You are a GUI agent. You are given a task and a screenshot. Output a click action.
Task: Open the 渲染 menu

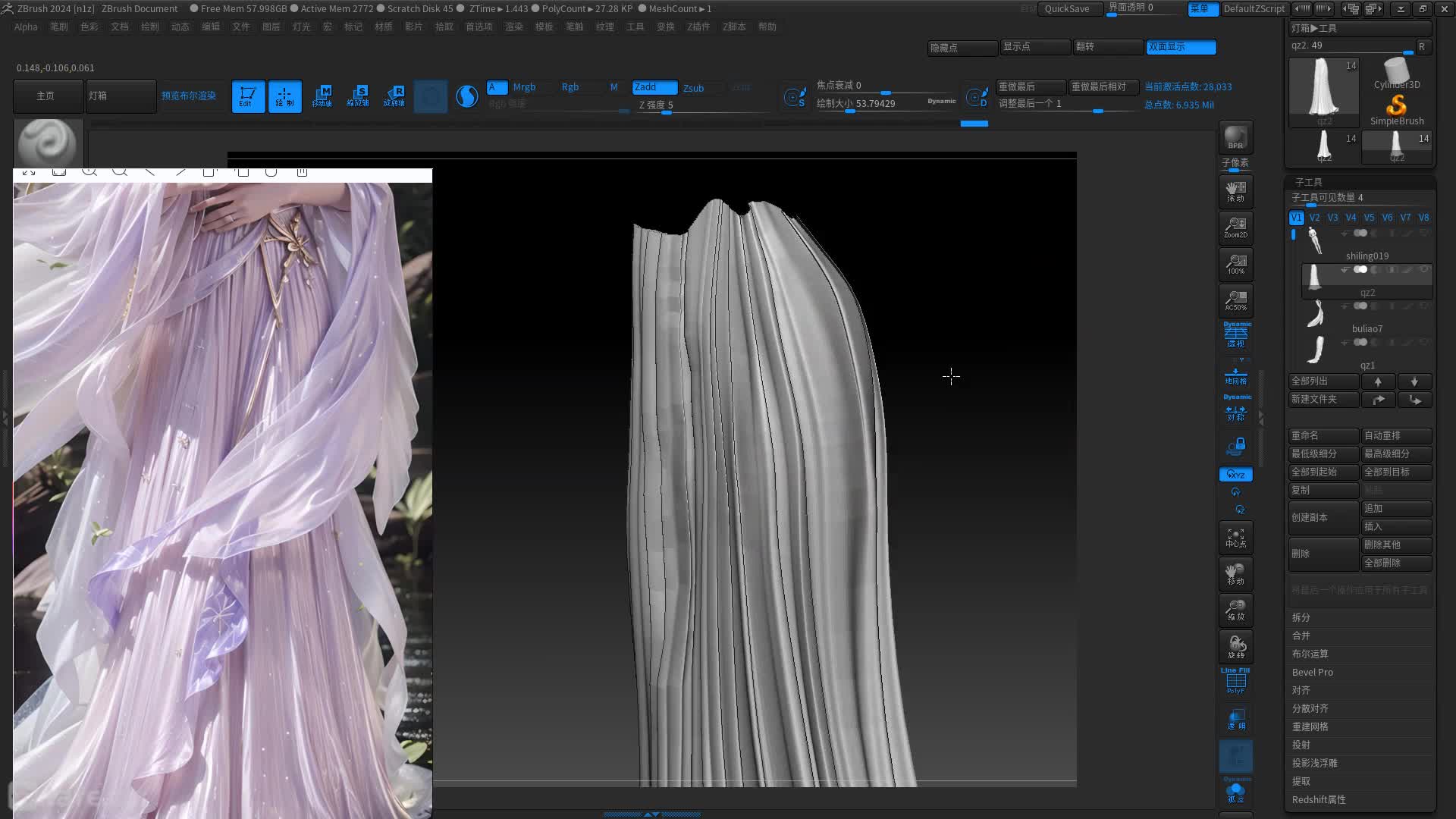click(513, 27)
